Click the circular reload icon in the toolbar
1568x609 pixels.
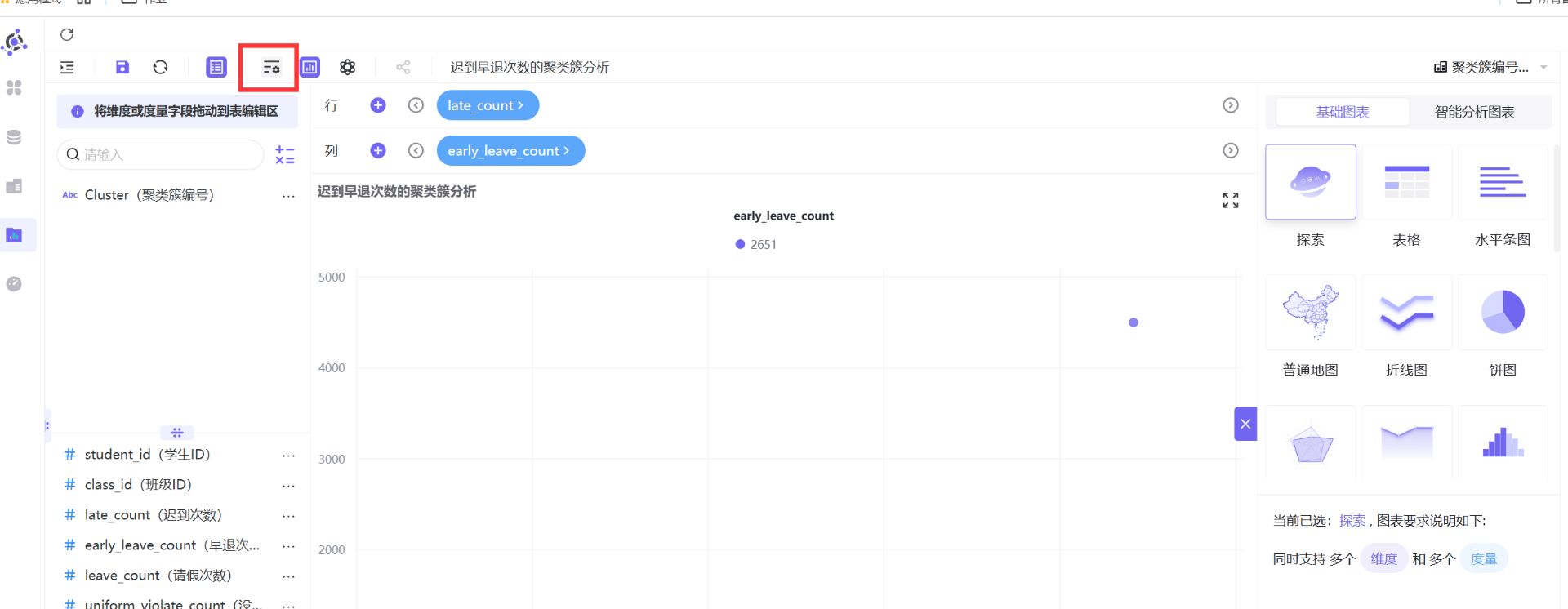point(160,67)
